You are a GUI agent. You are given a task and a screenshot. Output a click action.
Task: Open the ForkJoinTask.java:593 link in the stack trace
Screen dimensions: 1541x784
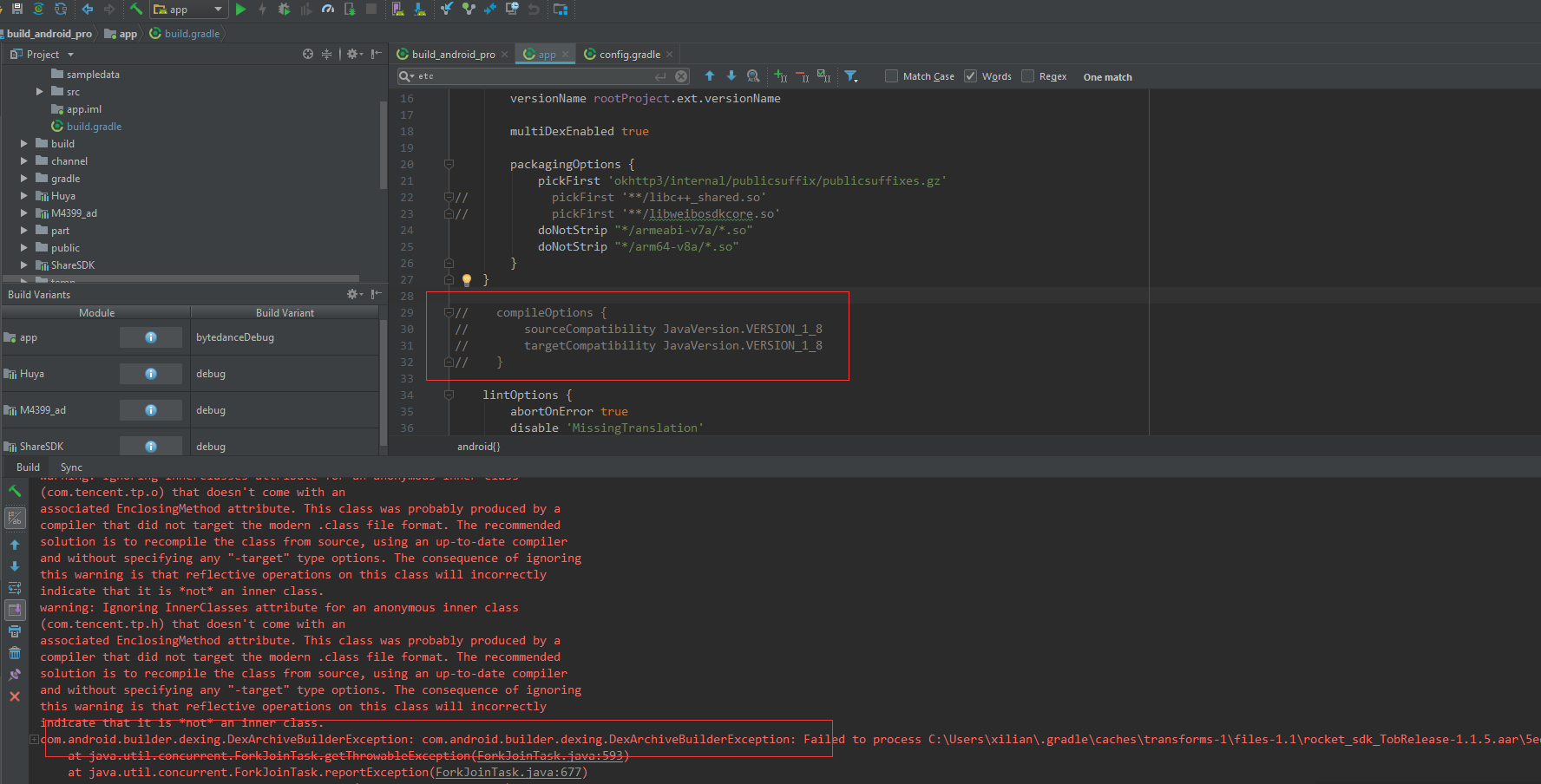point(550,755)
